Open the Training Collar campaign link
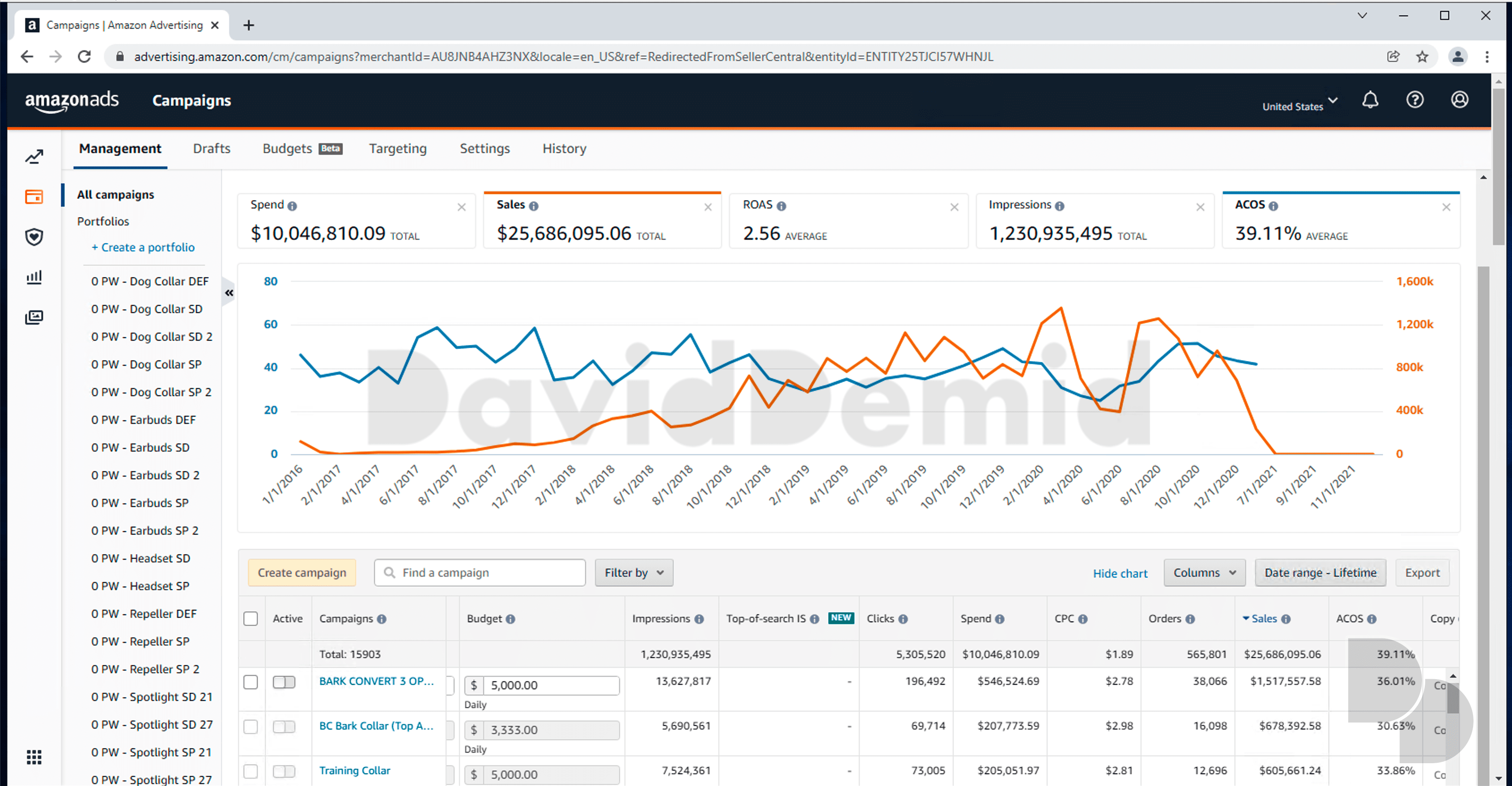This screenshot has width=1512, height=786. (x=355, y=771)
